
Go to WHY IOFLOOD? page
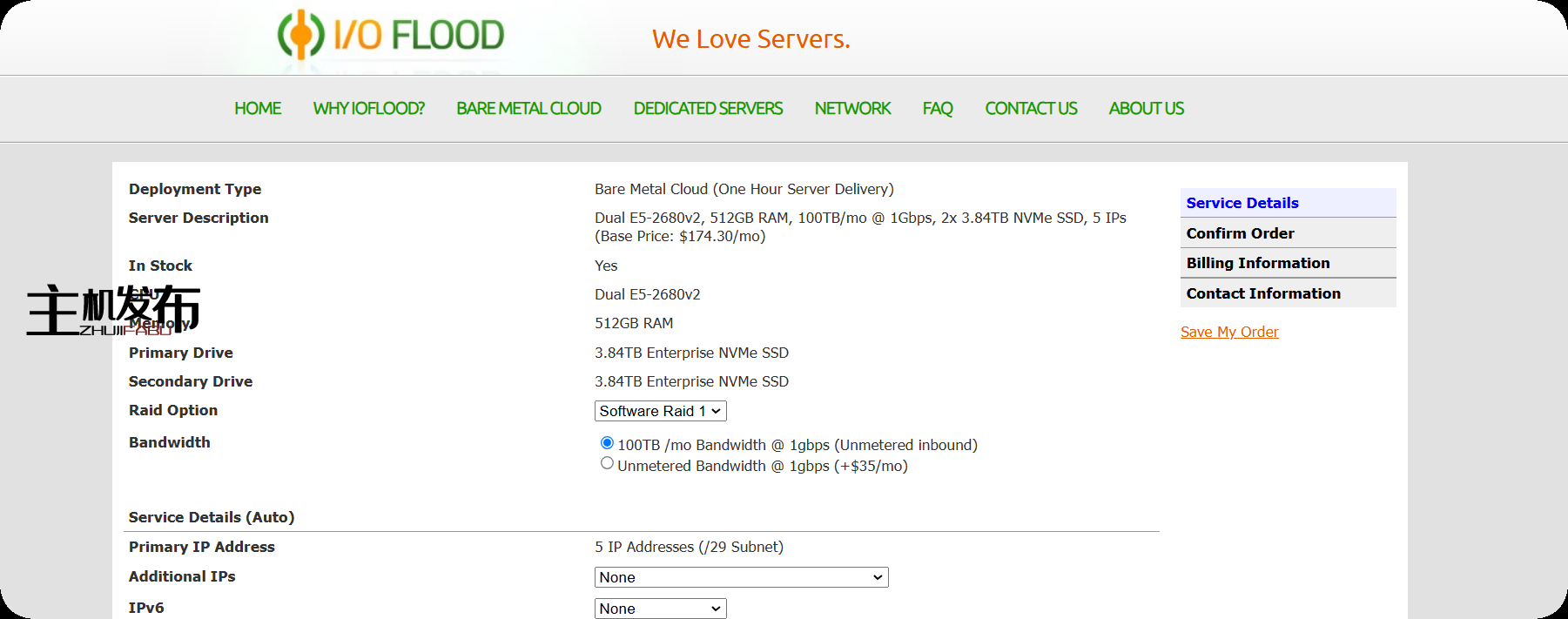(x=368, y=109)
